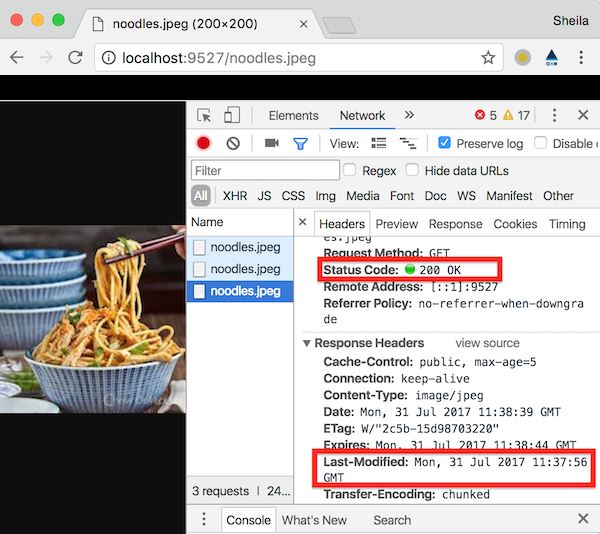Filter requests by Img

click(x=325, y=196)
